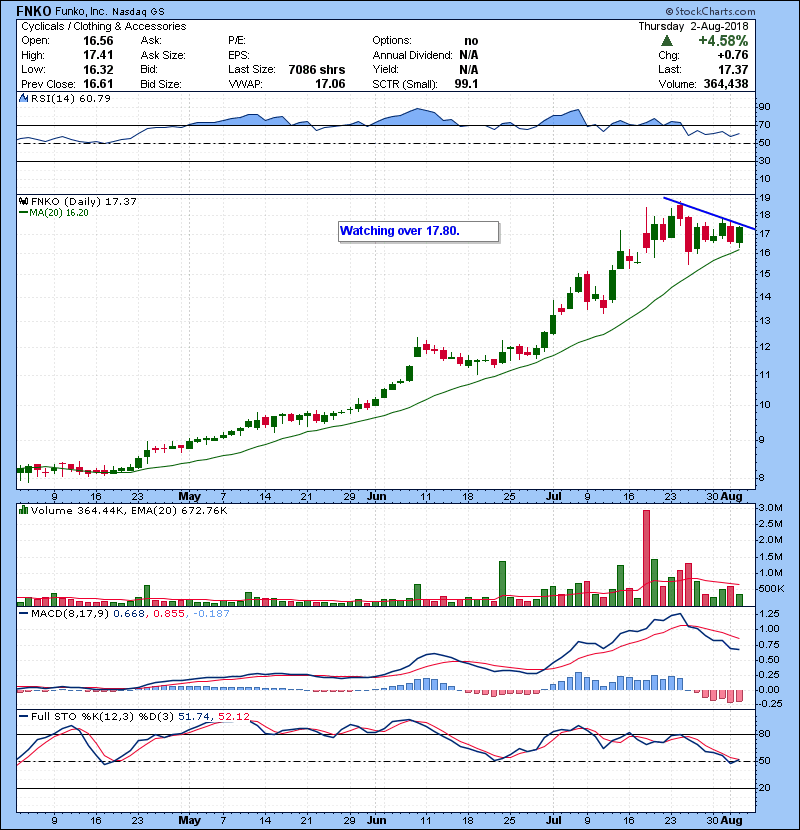Click the Annual Dividend label
This screenshot has width=800, height=830.
click(412, 55)
